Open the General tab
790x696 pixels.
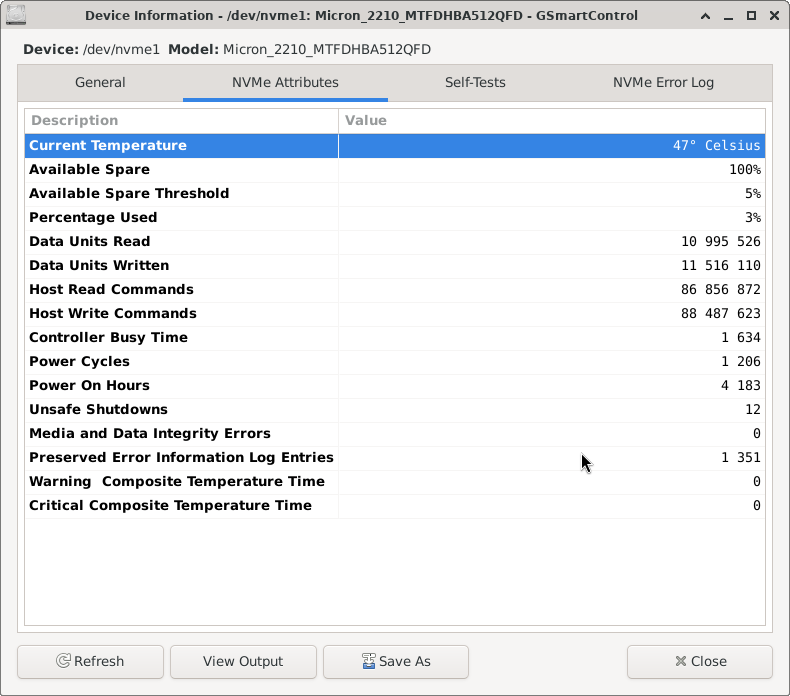pos(100,83)
